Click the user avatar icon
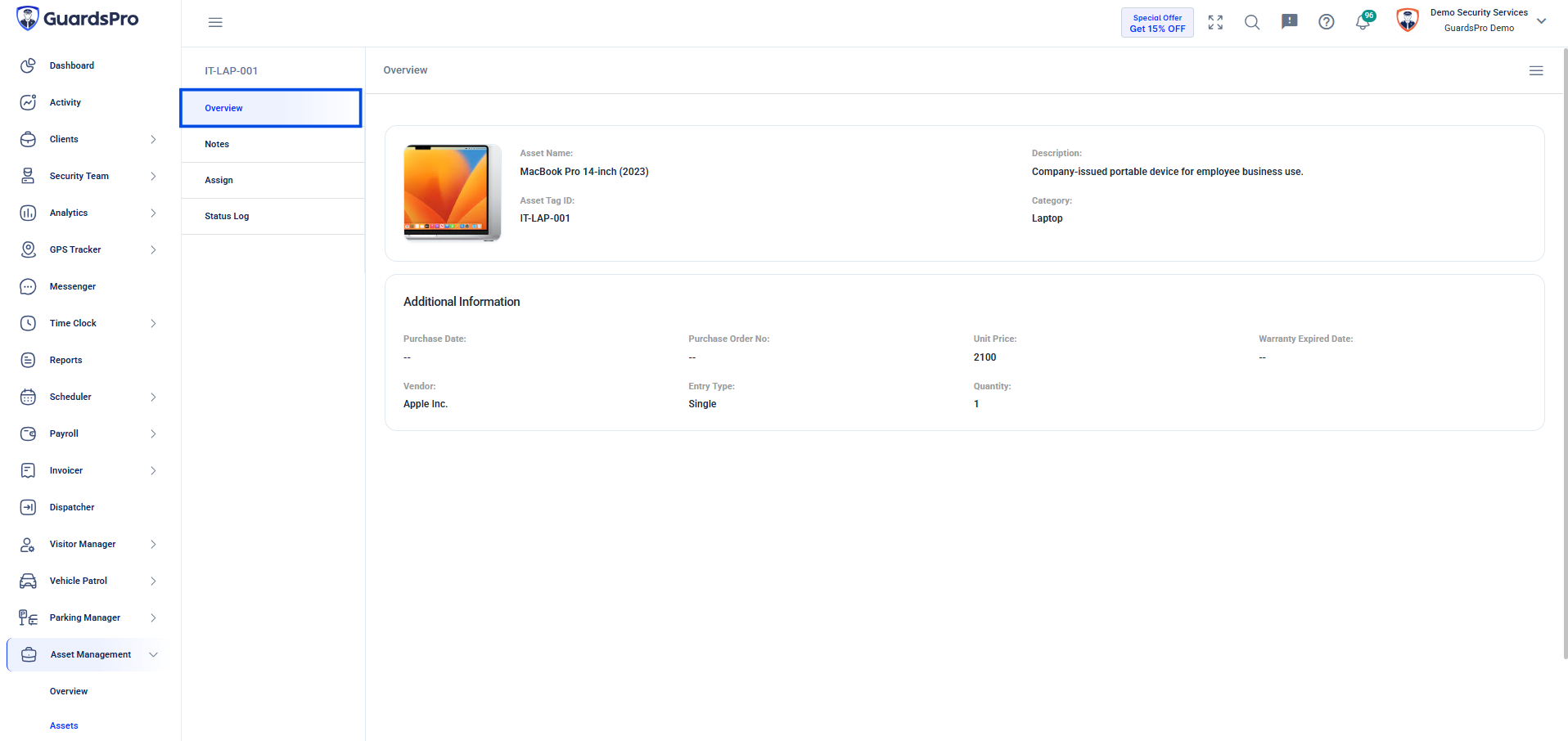Viewport: 1568px width, 741px height. 1408,20
